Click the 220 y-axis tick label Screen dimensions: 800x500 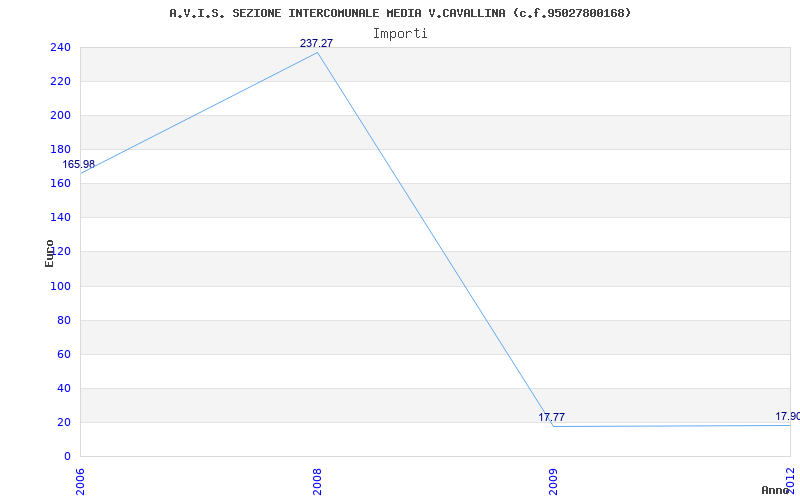(60, 81)
